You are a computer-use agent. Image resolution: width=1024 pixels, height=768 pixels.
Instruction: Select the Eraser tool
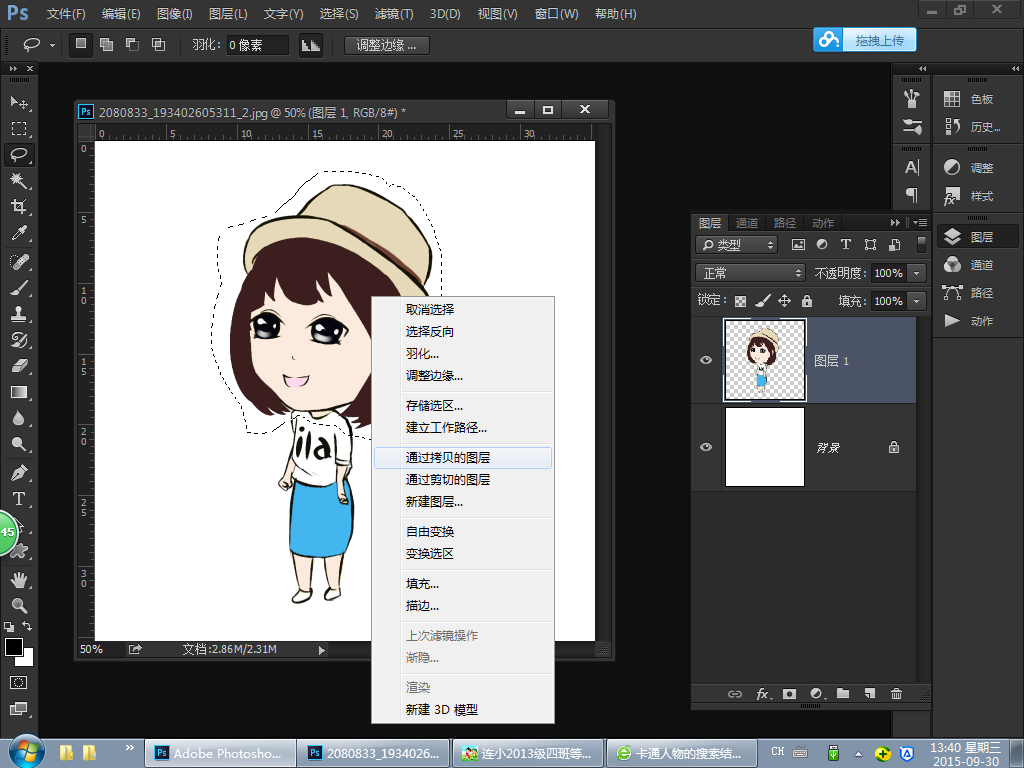coord(19,366)
